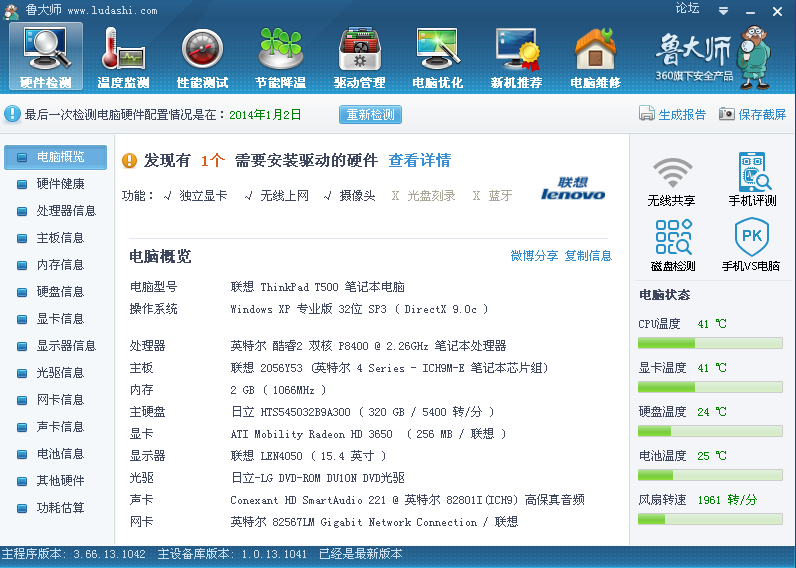Open the 手机评测 phone benchmark icon
796x568 pixels.
click(x=752, y=180)
